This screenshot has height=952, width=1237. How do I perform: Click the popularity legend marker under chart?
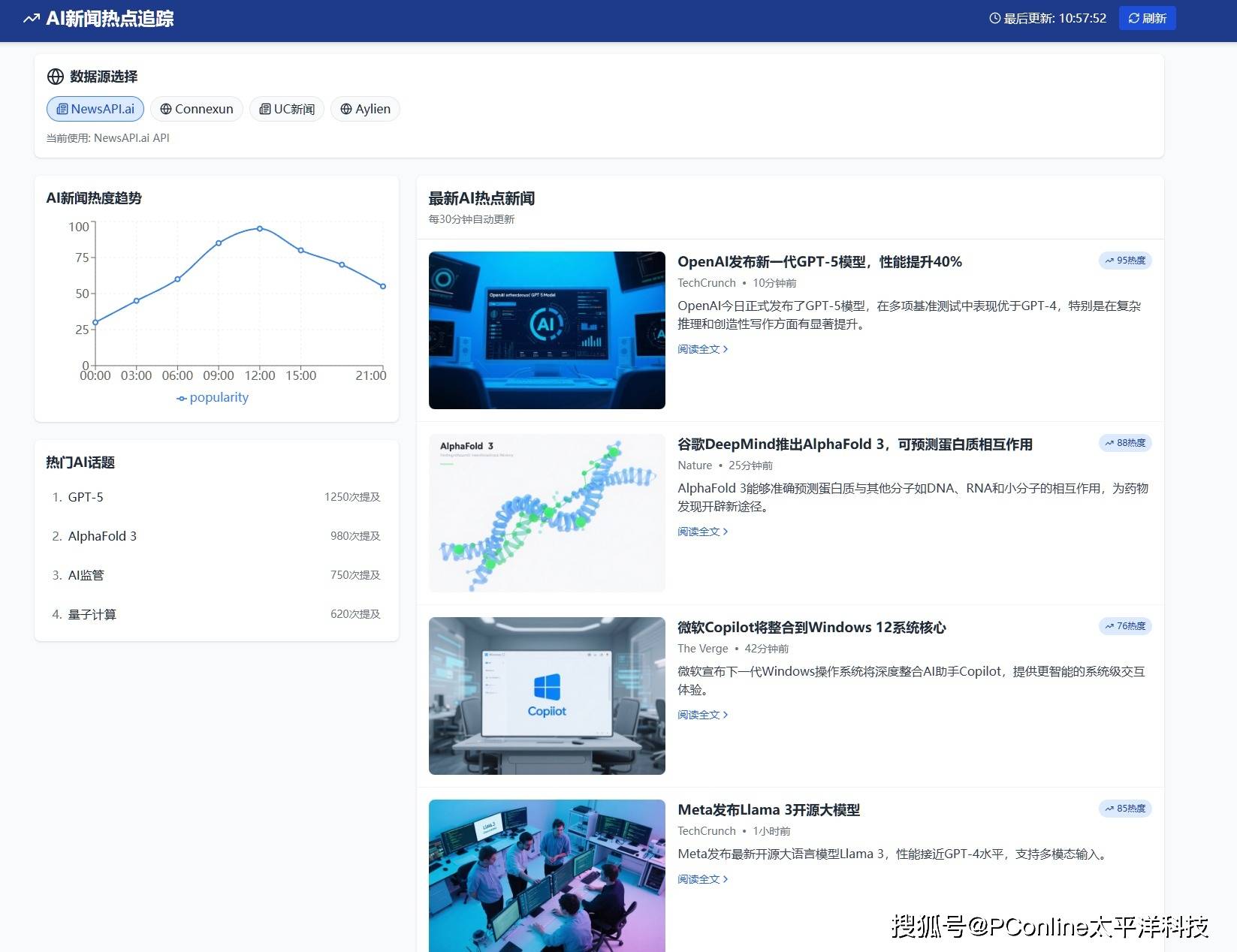182,399
